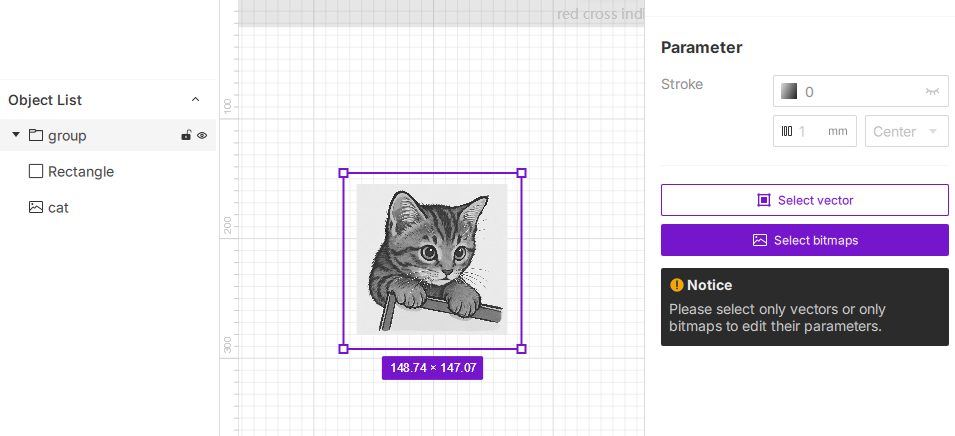The height and width of the screenshot is (436, 955).
Task: Open the Center stroke alignment dropdown
Action: click(907, 131)
